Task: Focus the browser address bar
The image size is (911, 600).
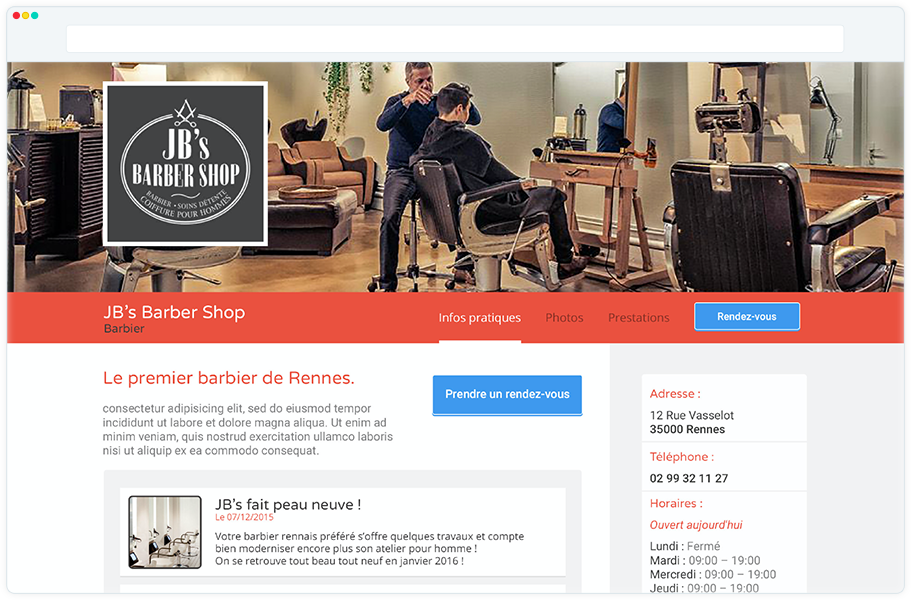Action: (x=455, y=39)
